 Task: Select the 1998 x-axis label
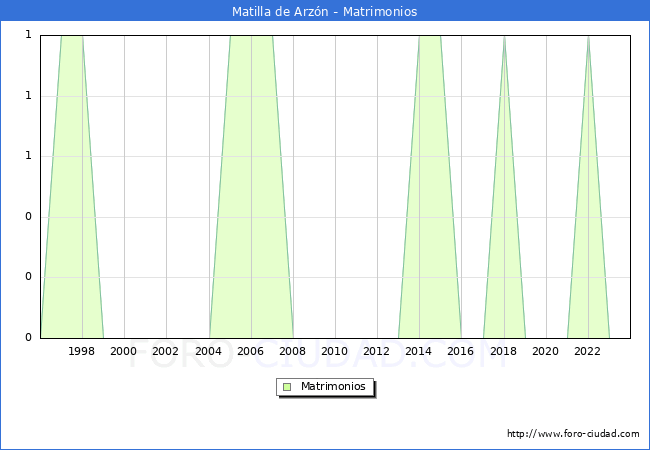[81, 351]
